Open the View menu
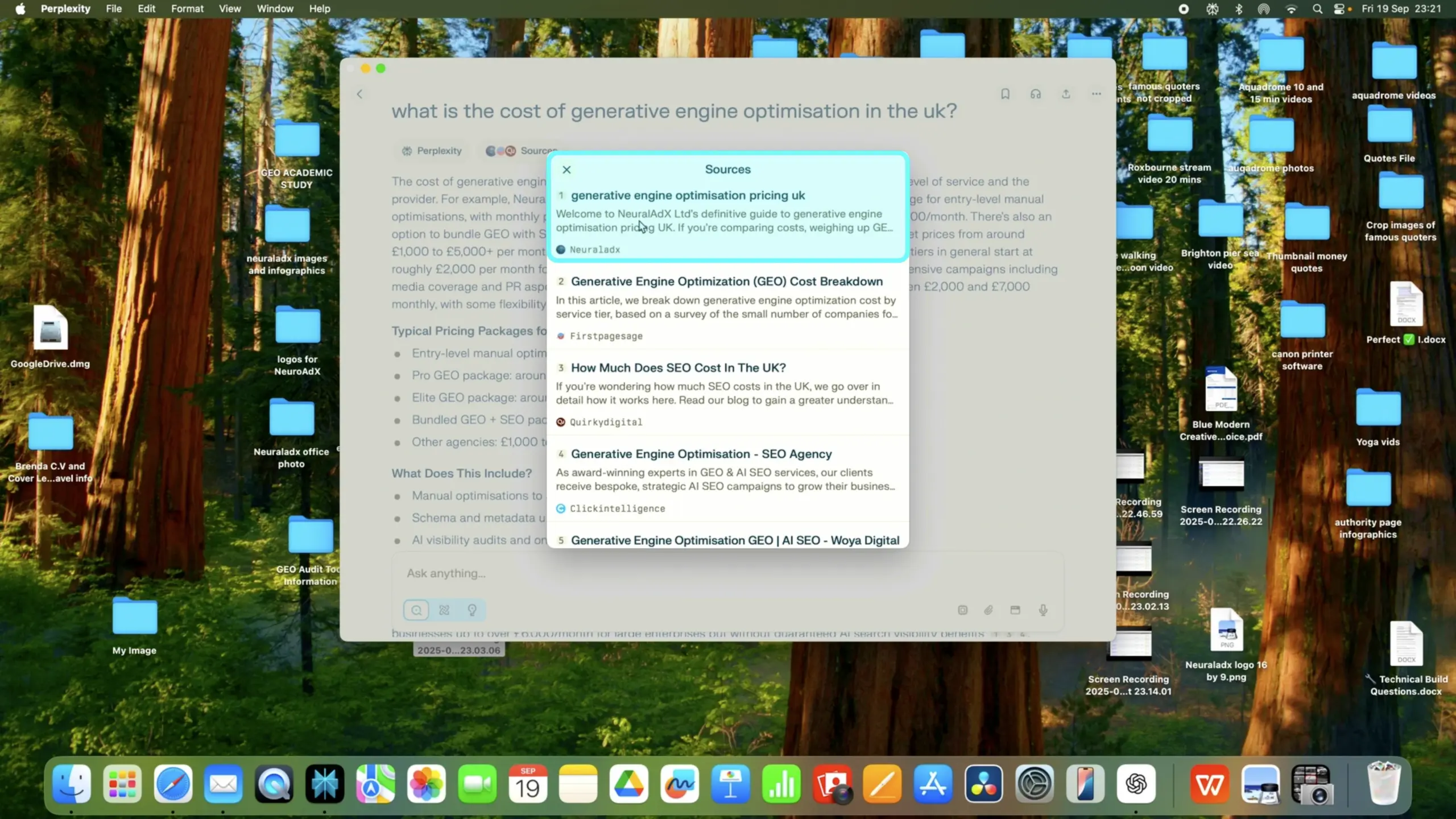The height and width of the screenshot is (819, 1456). click(x=230, y=9)
